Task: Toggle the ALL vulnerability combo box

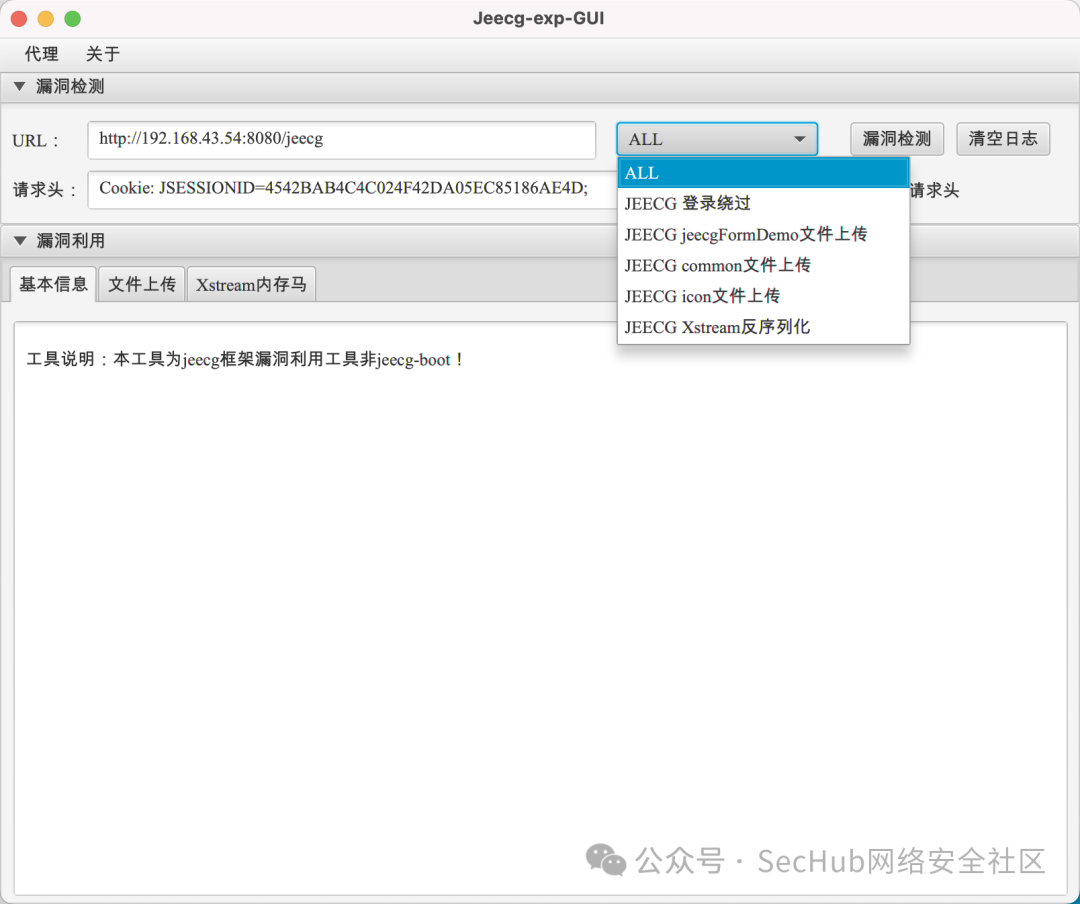Action: [x=717, y=139]
